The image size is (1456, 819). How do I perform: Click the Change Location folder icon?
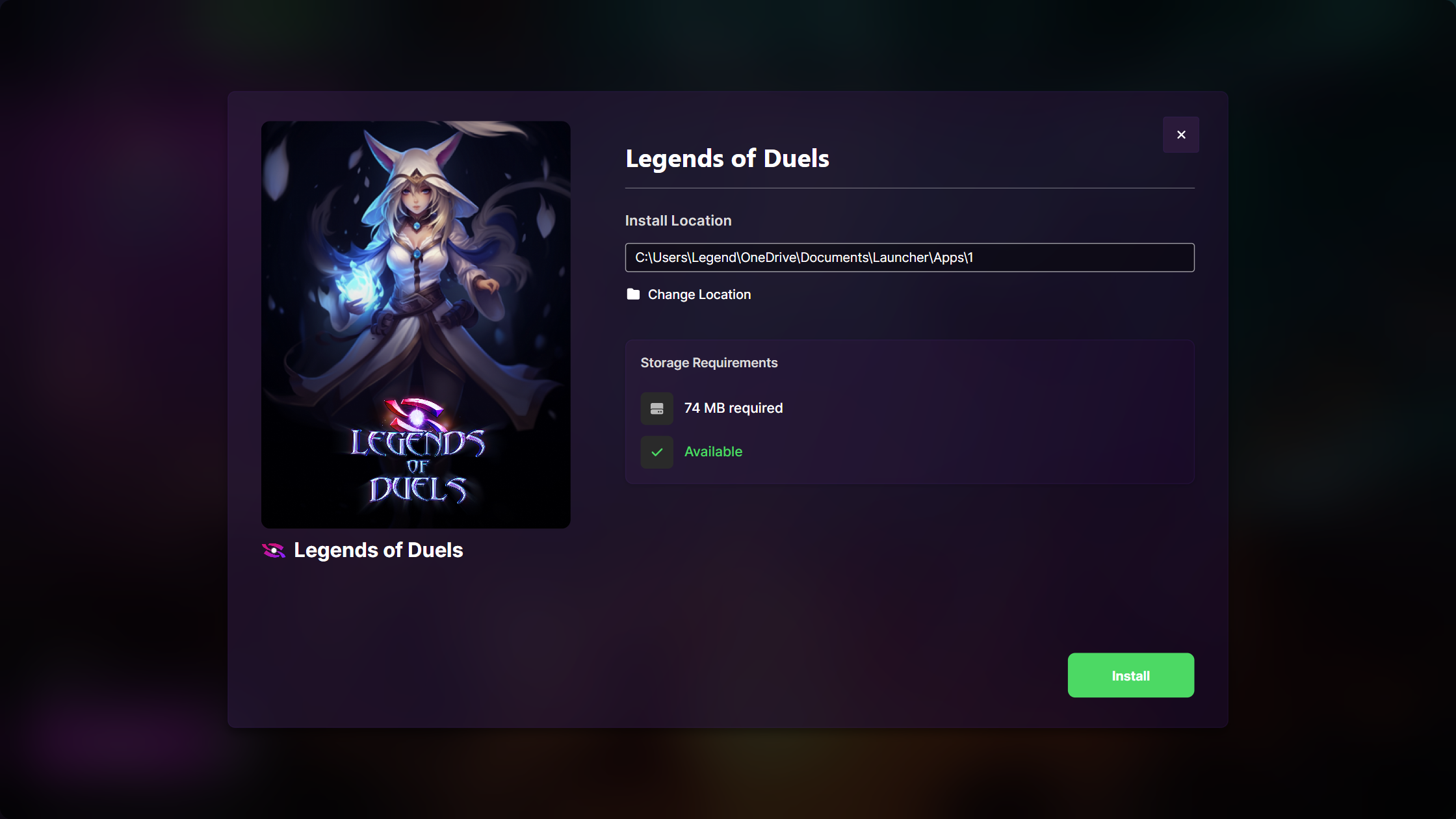633,294
